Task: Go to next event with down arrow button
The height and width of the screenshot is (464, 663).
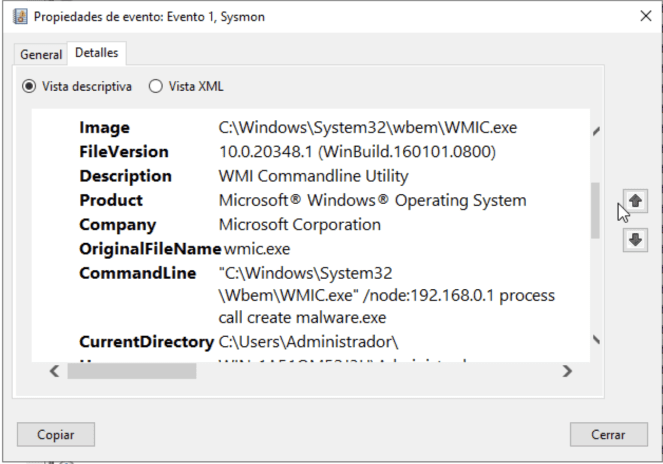Action: (635, 240)
